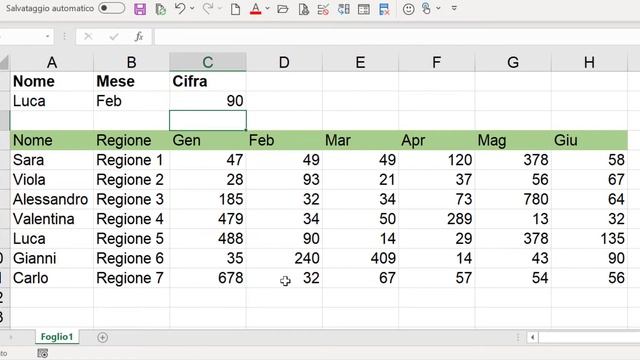Viewport: 640px width, 360px height.
Task: Select the cell containing Valentina
Action: 51,219
